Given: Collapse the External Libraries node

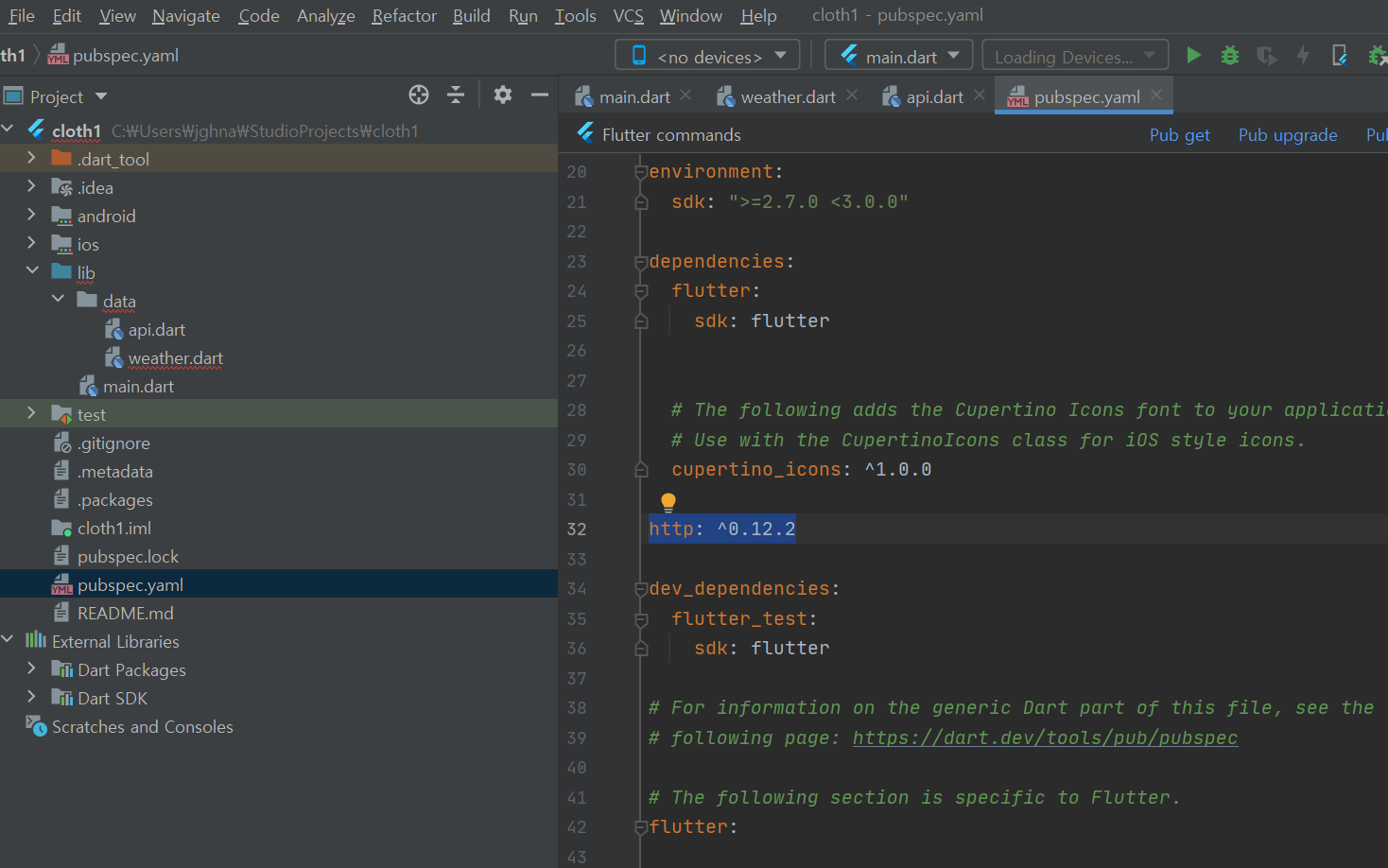Looking at the screenshot, I should 8,640.
